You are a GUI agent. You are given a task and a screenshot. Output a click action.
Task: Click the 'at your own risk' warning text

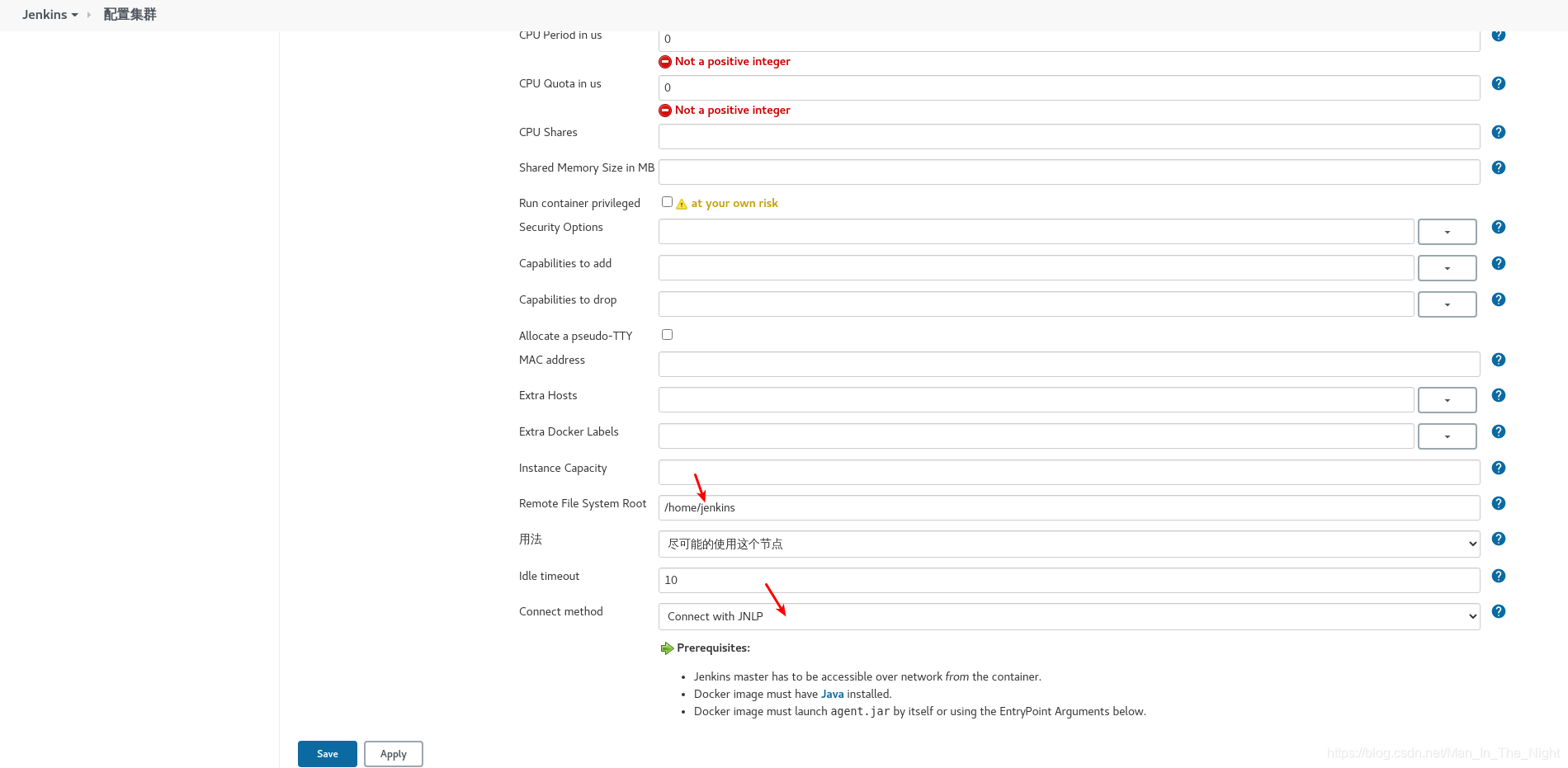coord(734,204)
